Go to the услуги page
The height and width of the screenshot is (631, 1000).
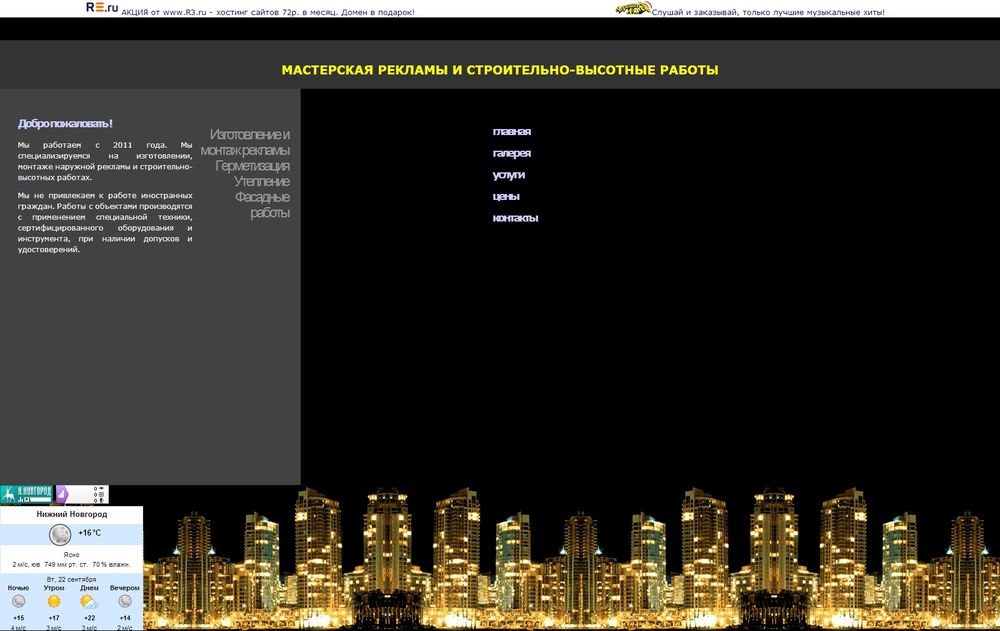508,175
